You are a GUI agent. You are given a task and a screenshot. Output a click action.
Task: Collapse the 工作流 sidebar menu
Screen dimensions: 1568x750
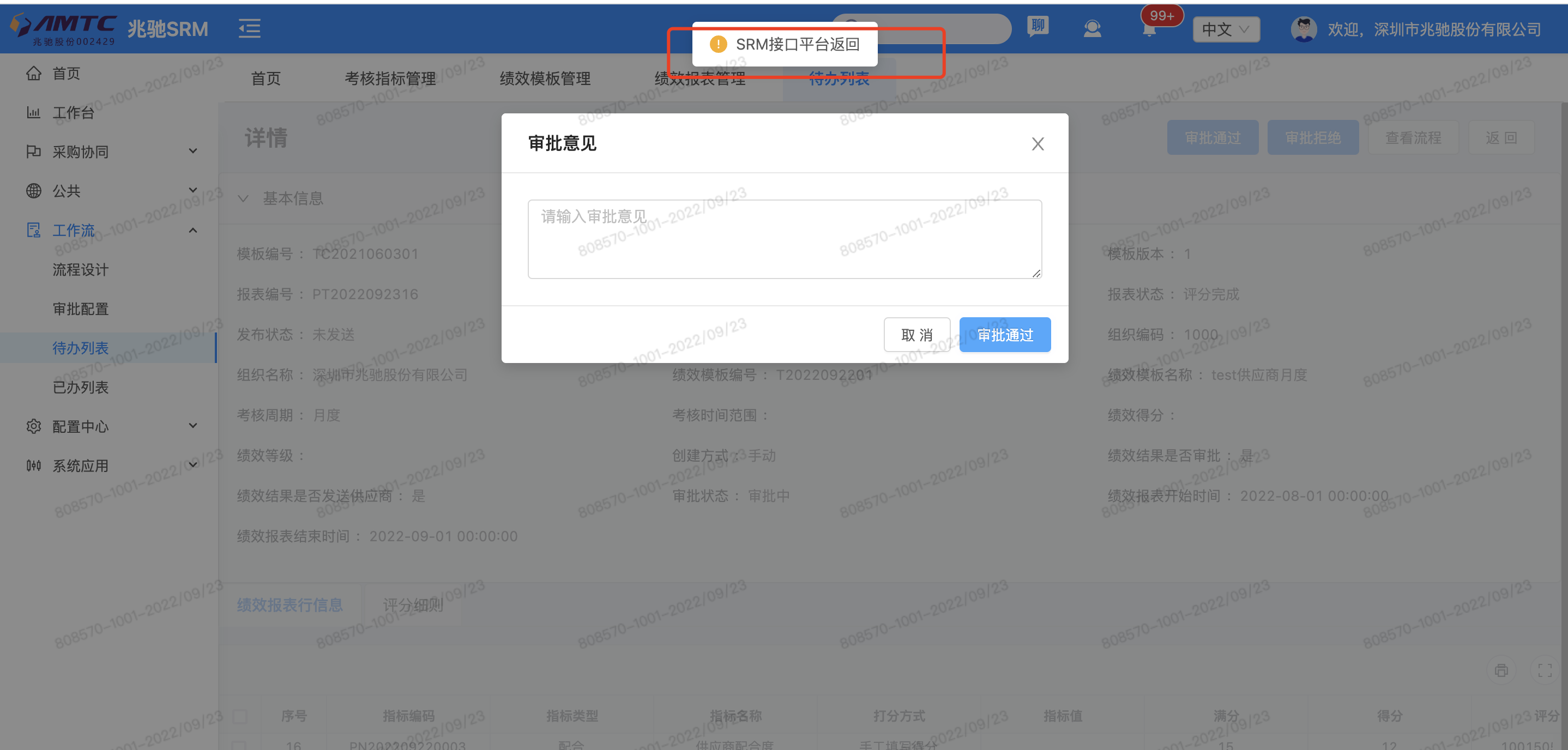pyautogui.click(x=193, y=230)
